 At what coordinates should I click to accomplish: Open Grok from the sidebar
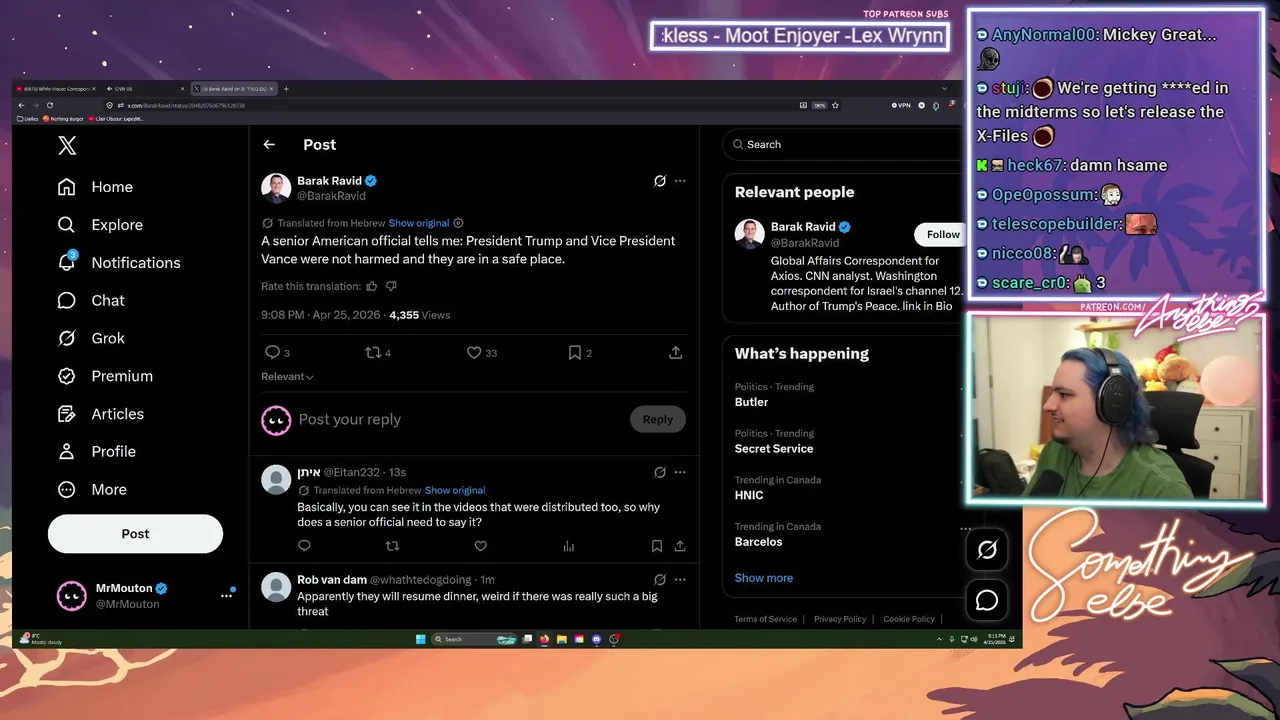pyautogui.click(x=91, y=338)
